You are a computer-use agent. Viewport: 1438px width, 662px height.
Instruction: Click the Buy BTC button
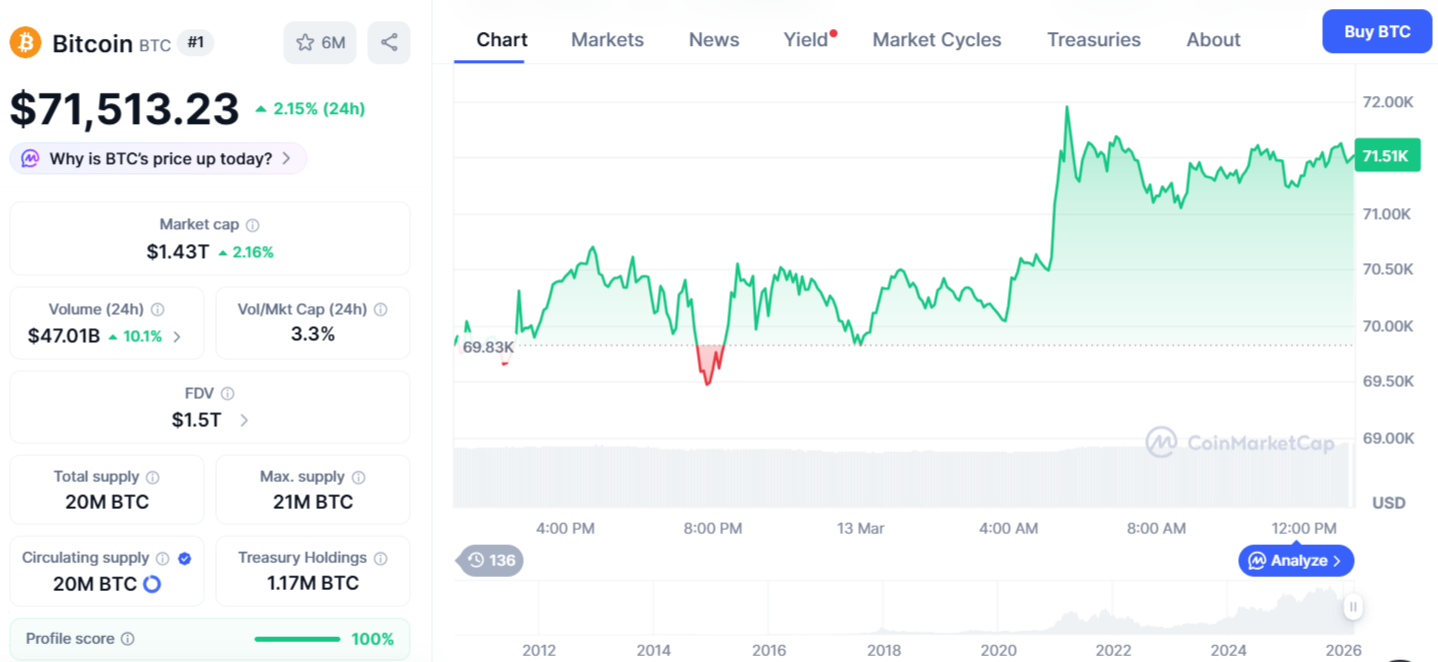[1376, 31]
